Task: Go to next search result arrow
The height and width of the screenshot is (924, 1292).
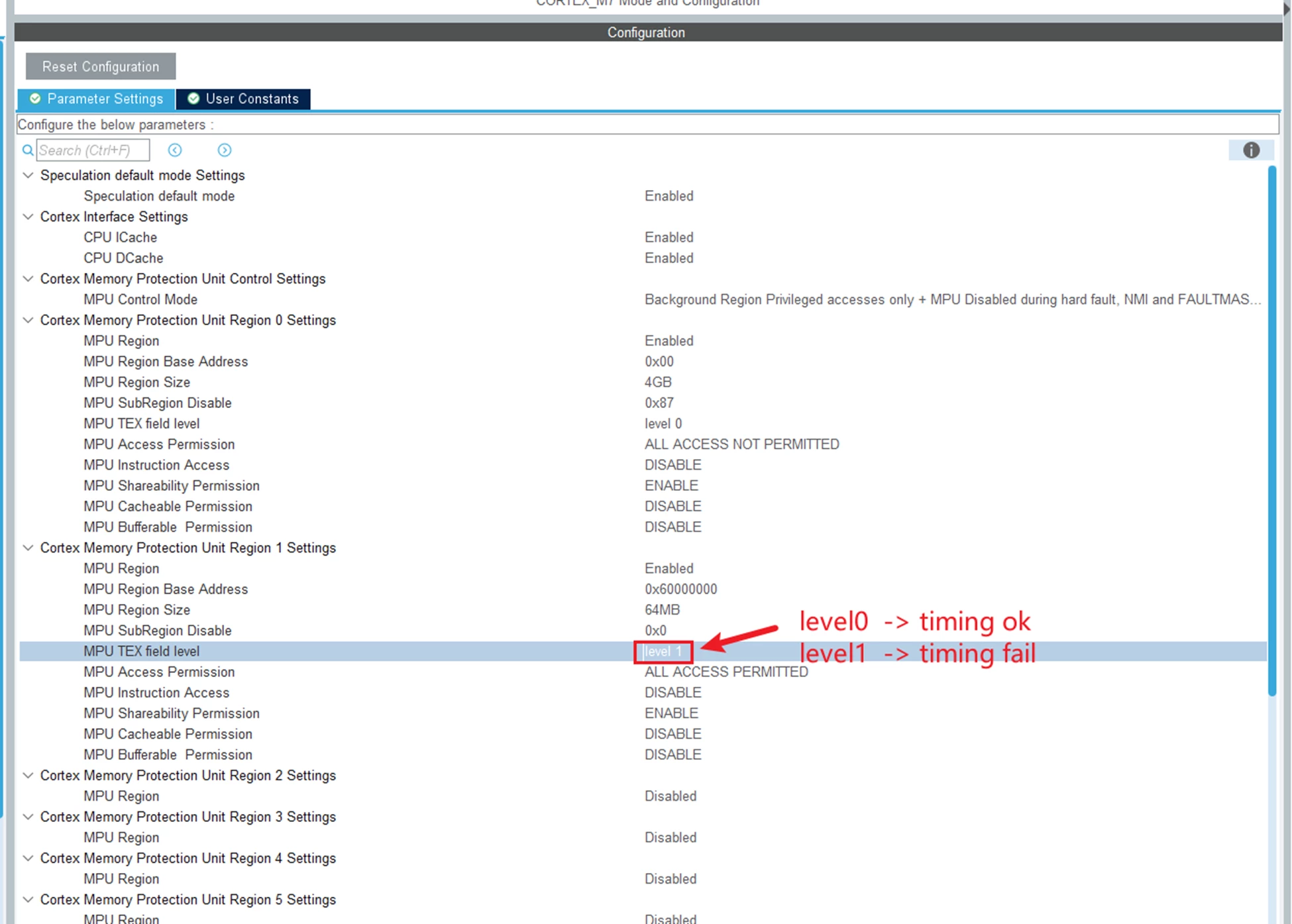Action: [x=225, y=150]
